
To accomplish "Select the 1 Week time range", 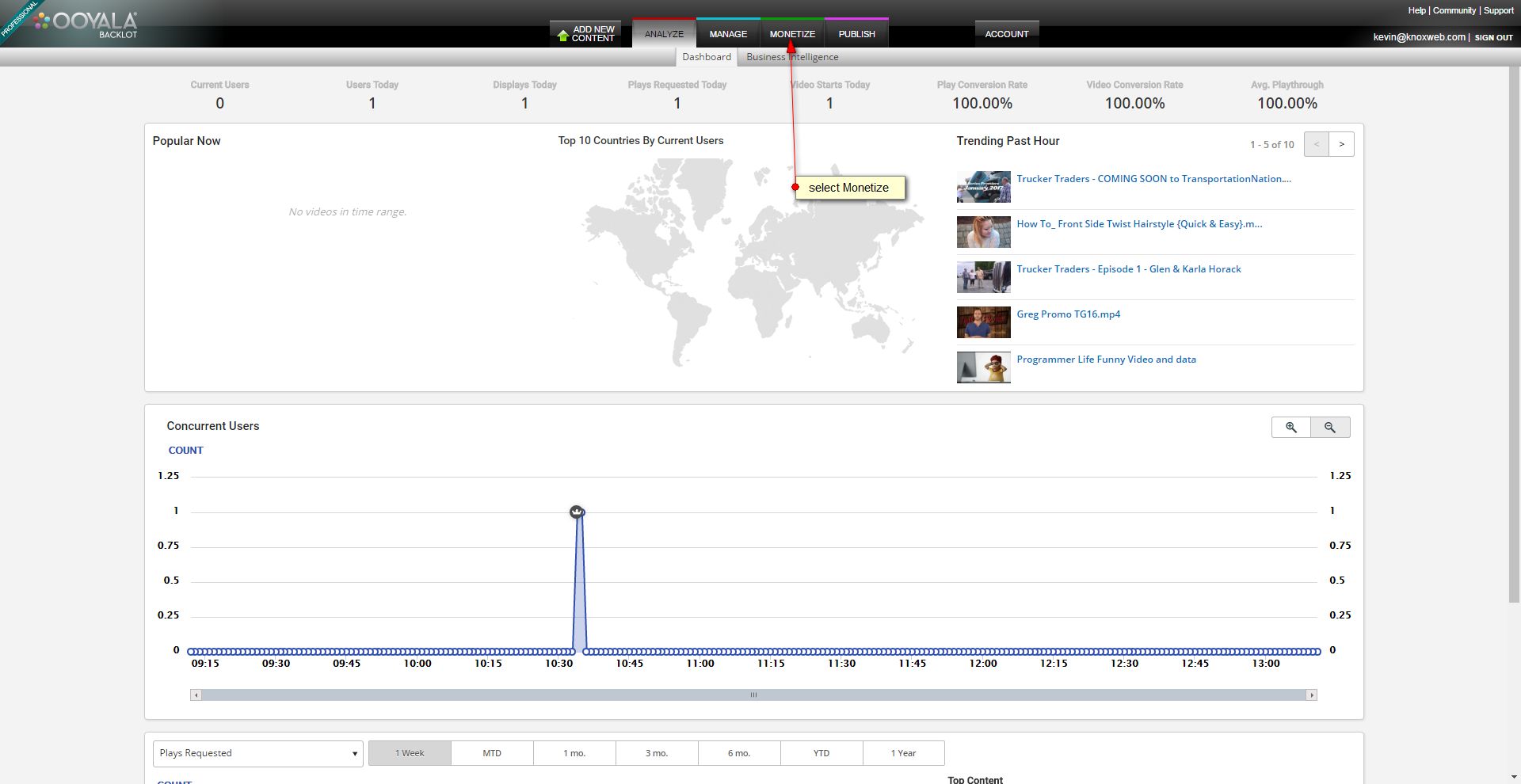I will click(x=410, y=753).
